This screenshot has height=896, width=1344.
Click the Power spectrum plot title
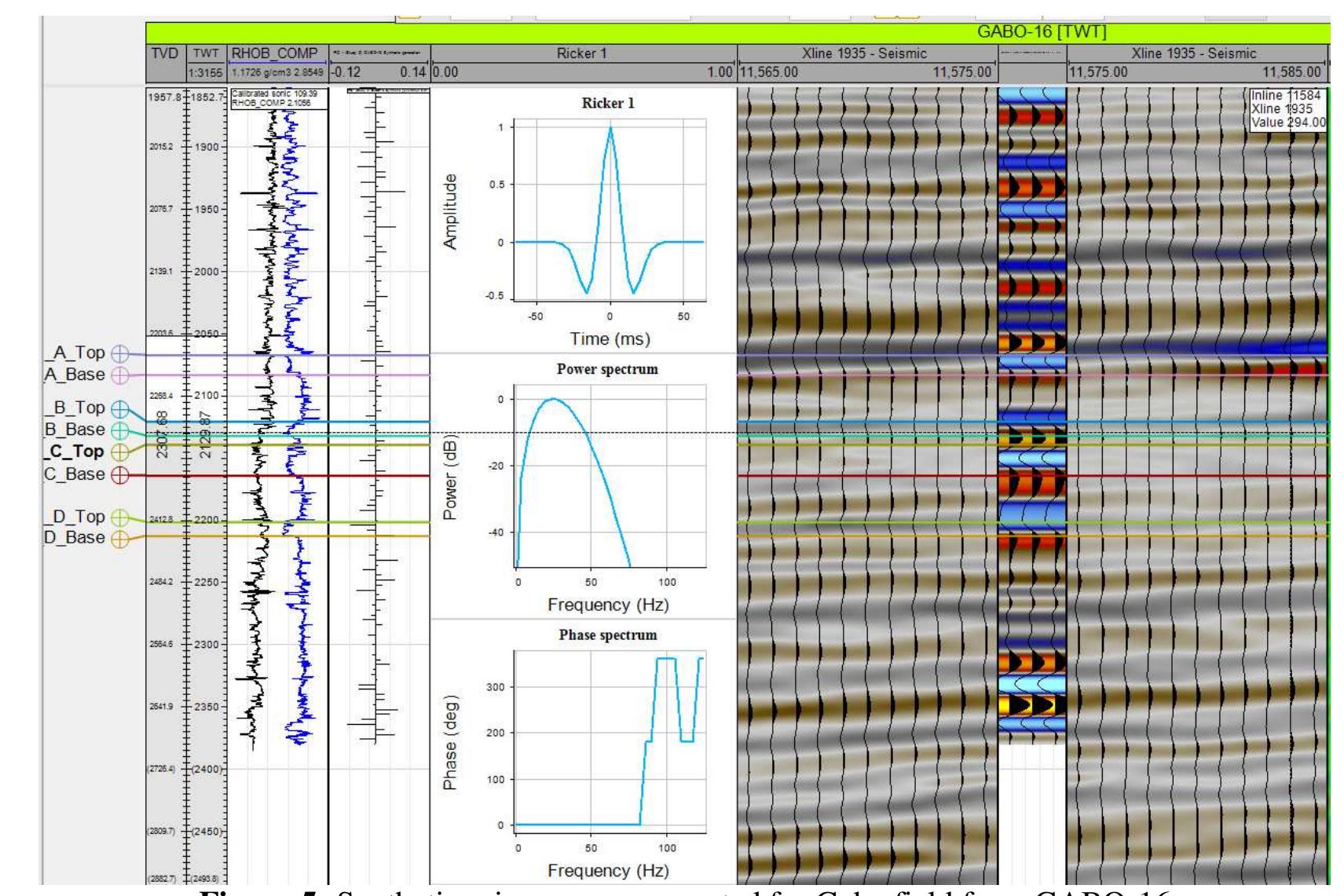pyautogui.click(x=607, y=368)
